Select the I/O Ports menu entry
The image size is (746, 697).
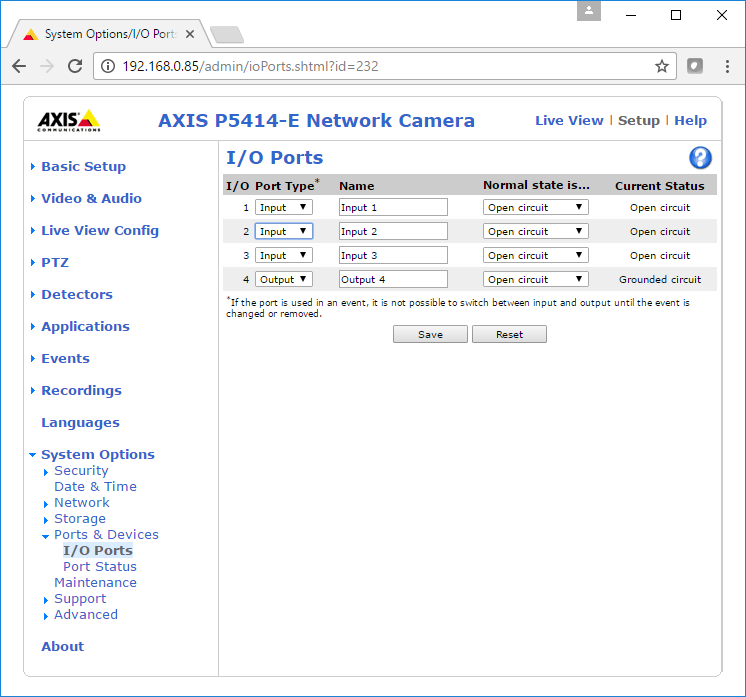click(x=98, y=550)
